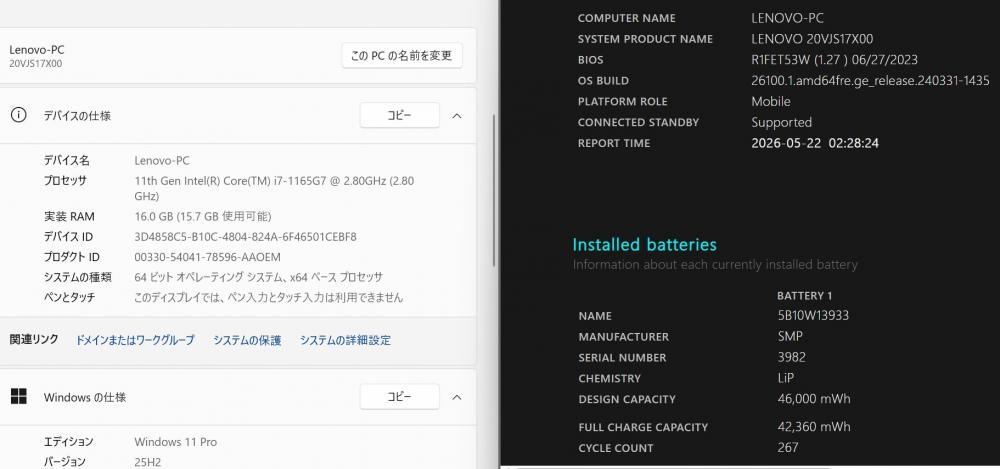The width and height of the screenshot is (1000, 469).
Task: Select the processor text 11th Gen Intel Core i7-1165G7
Action: pyautogui.click(x=274, y=188)
